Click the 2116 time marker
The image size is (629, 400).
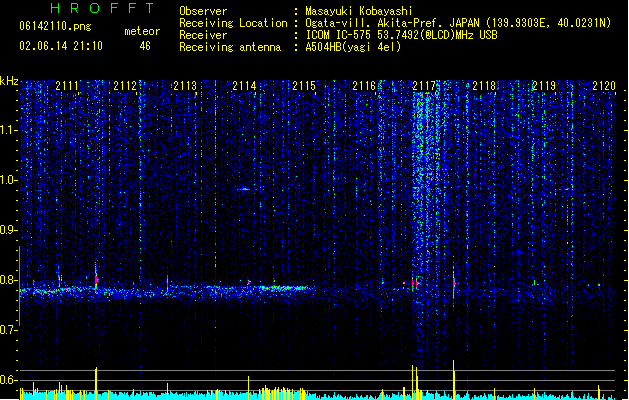(x=364, y=86)
